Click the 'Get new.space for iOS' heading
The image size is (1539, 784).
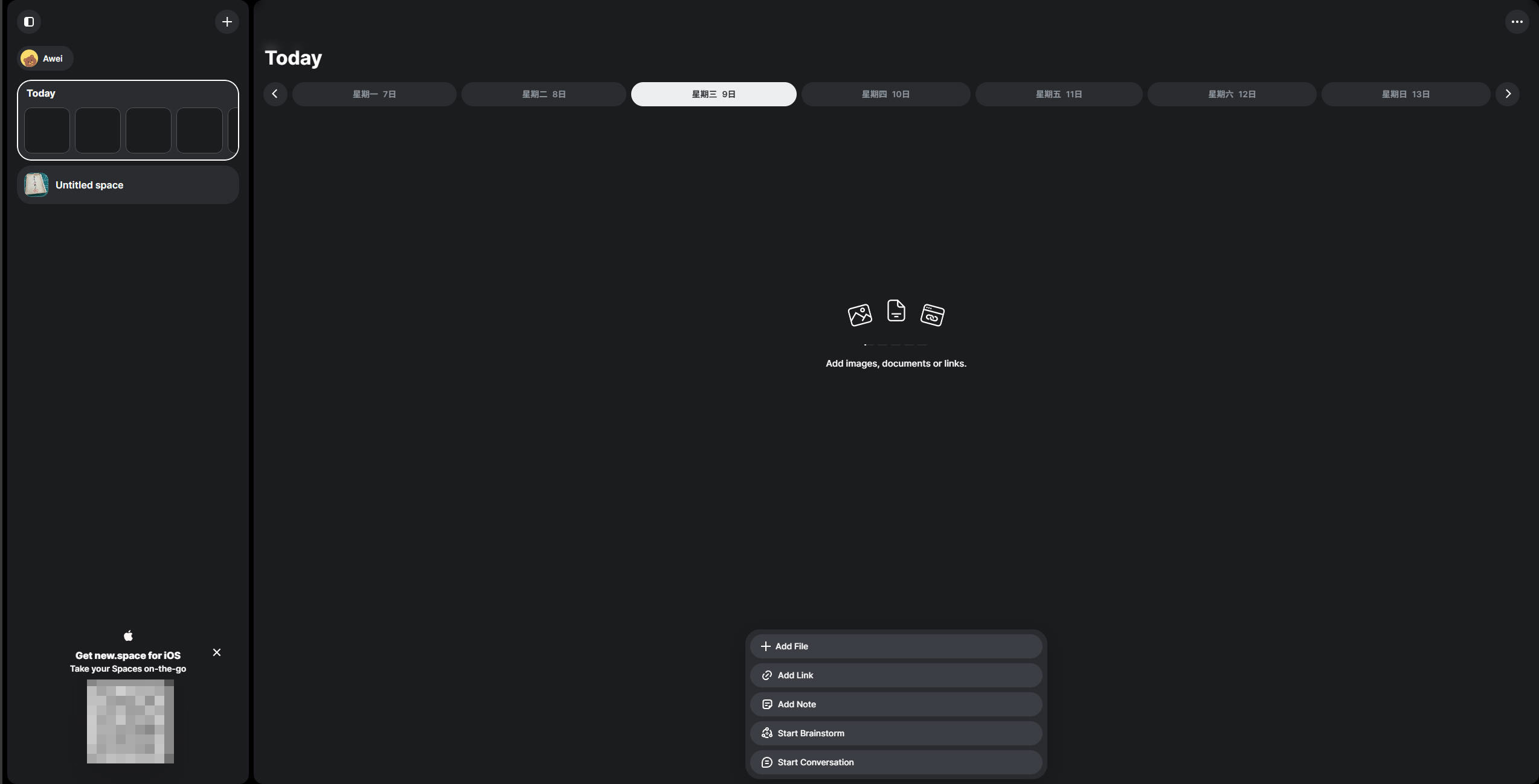(x=128, y=655)
